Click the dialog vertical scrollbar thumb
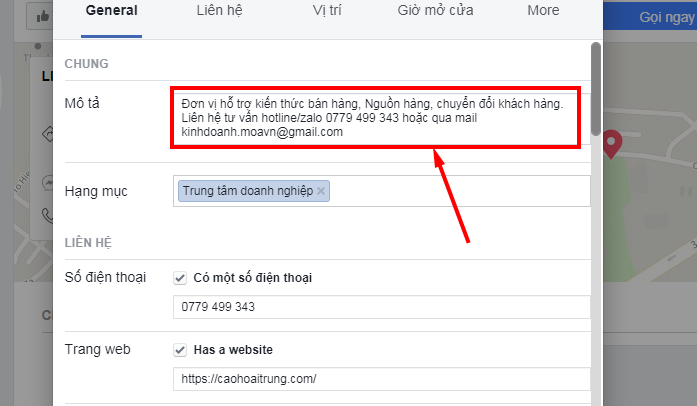 coord(596,89)
